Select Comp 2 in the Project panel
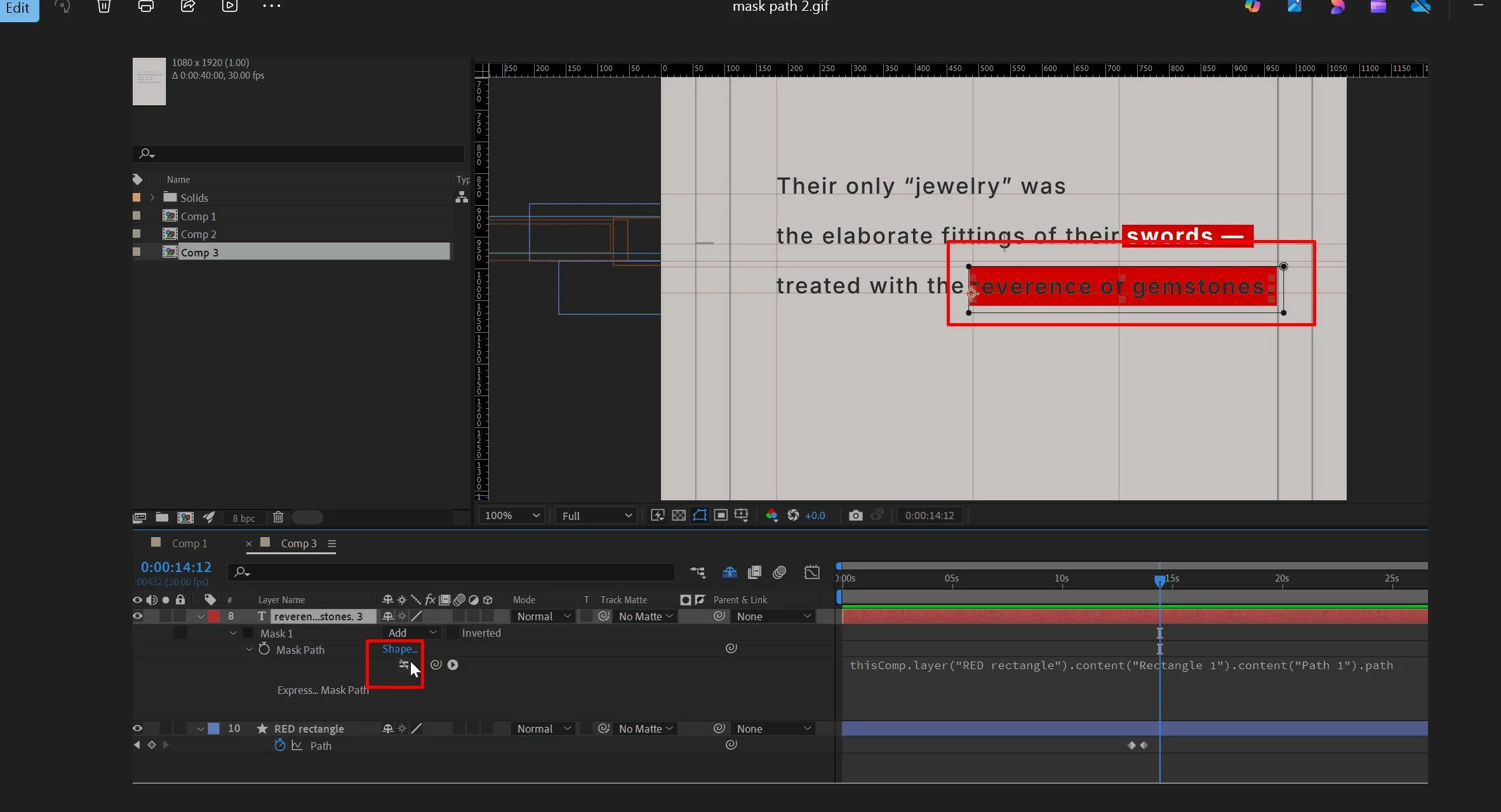The image size is (1501, 812). click(198, 234)
